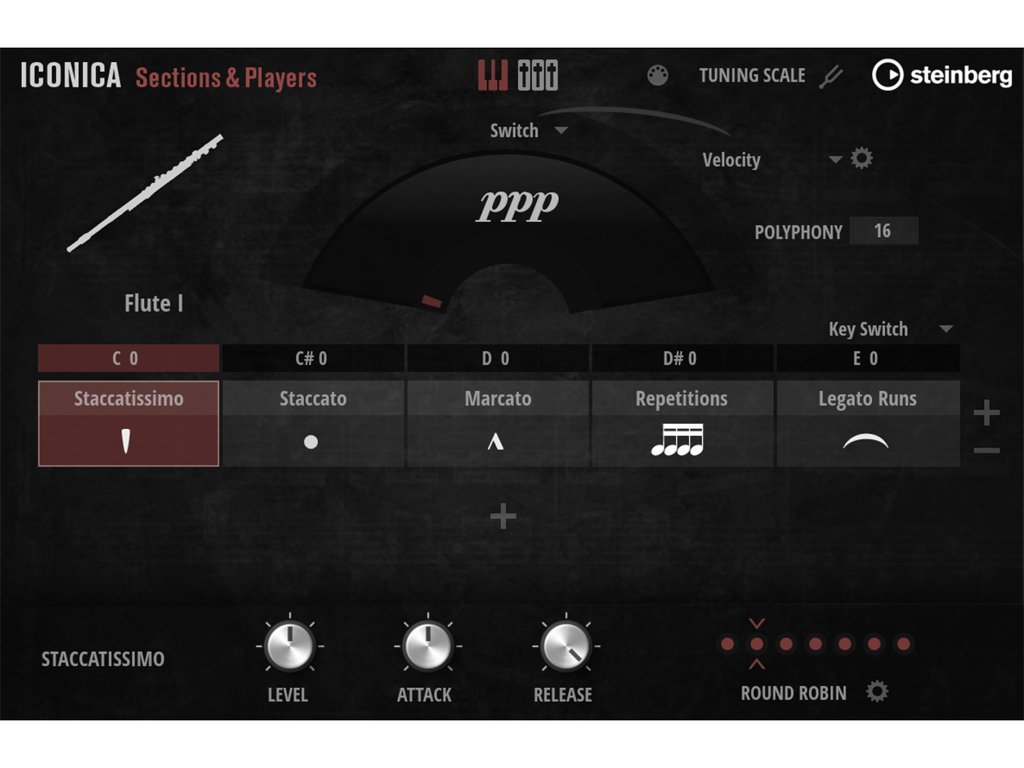The height and width of the screenshot is (768, 1024).
Task: Click the tuning fork icon
Action: click(831, 77)
